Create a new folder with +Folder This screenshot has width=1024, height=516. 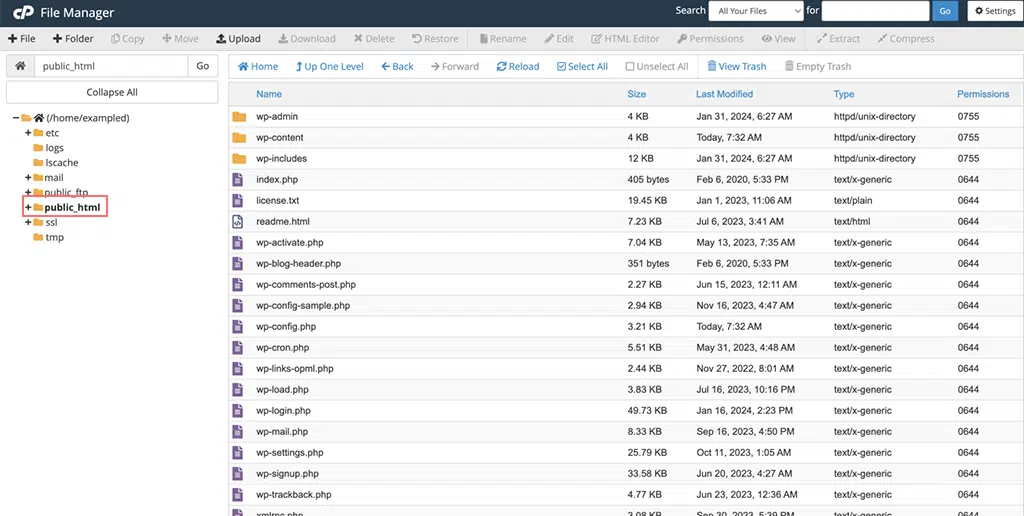[72, 39]
